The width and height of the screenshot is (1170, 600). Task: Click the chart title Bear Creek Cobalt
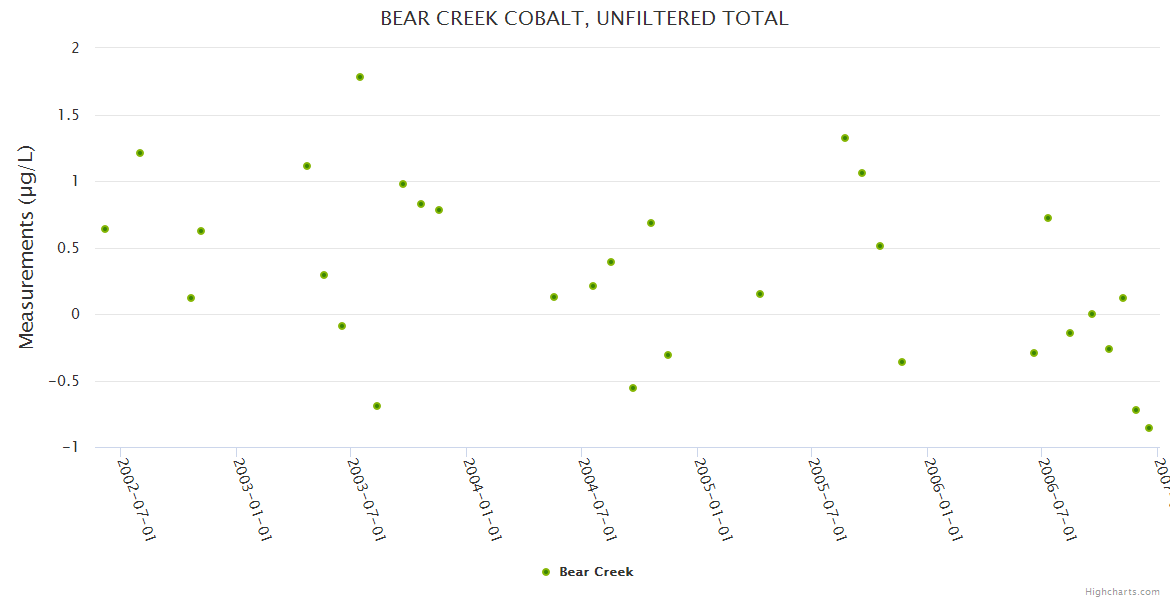point(584,18)
